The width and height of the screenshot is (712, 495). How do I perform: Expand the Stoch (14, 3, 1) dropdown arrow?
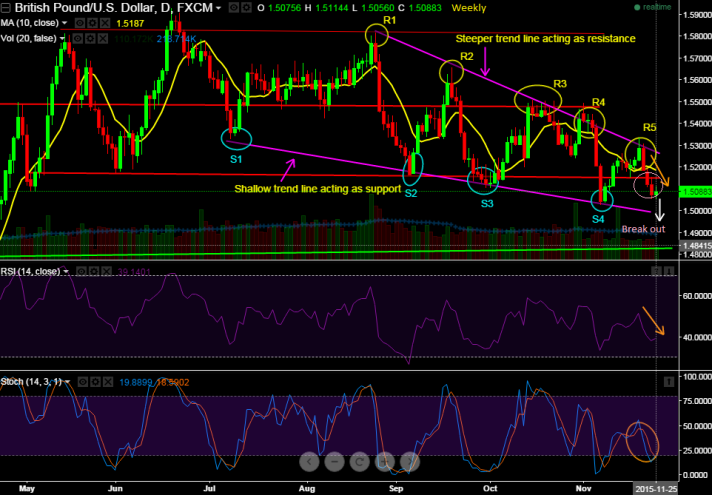[68, 382]
